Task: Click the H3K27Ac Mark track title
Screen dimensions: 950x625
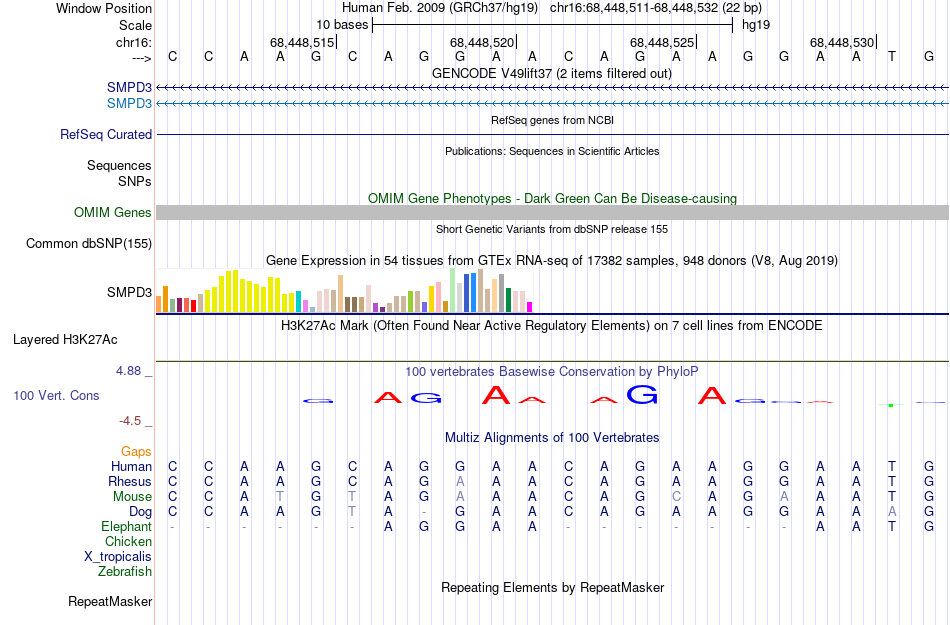Action: click(552, 325)
